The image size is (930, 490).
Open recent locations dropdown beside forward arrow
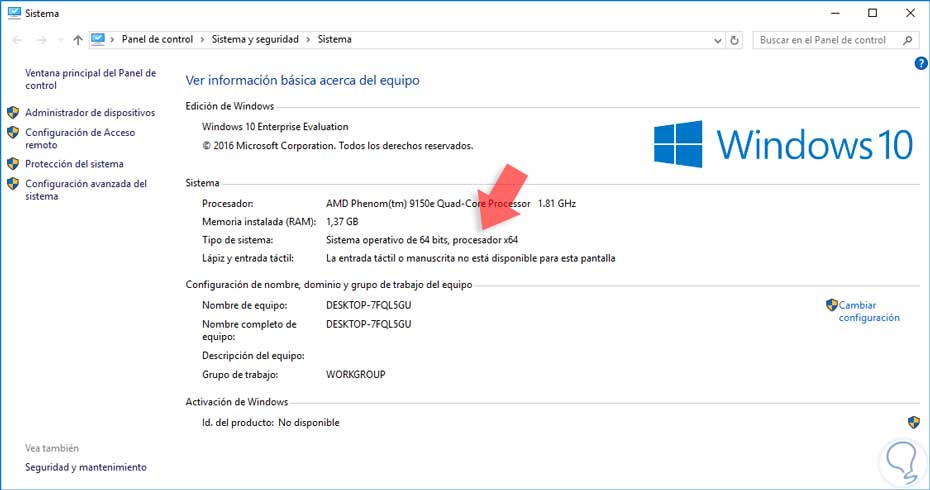[60, 40]
